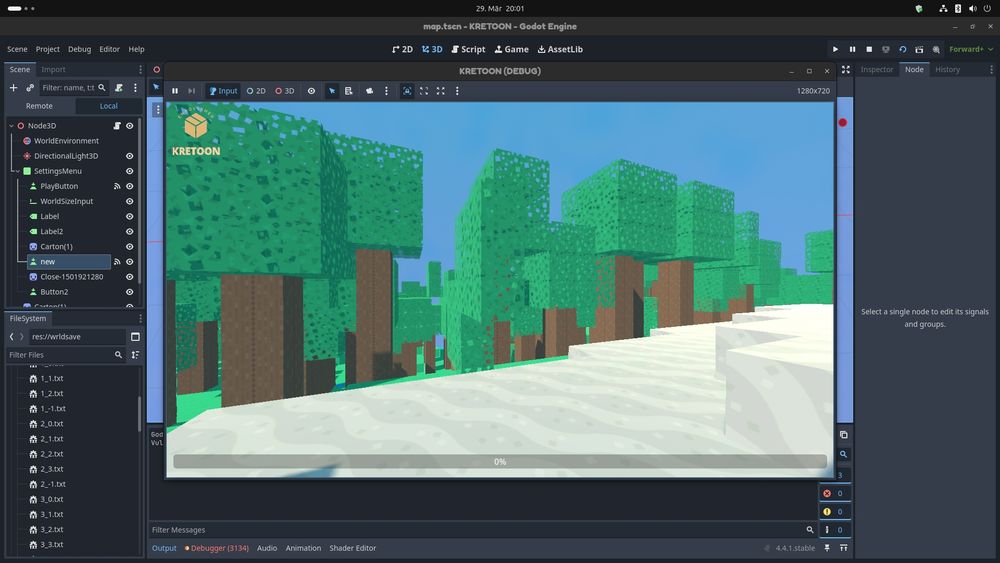Click the stretch to fit expand icon
Image resolution: width=1000 pixels, height=563 pixels.
(x=441, y=91)
